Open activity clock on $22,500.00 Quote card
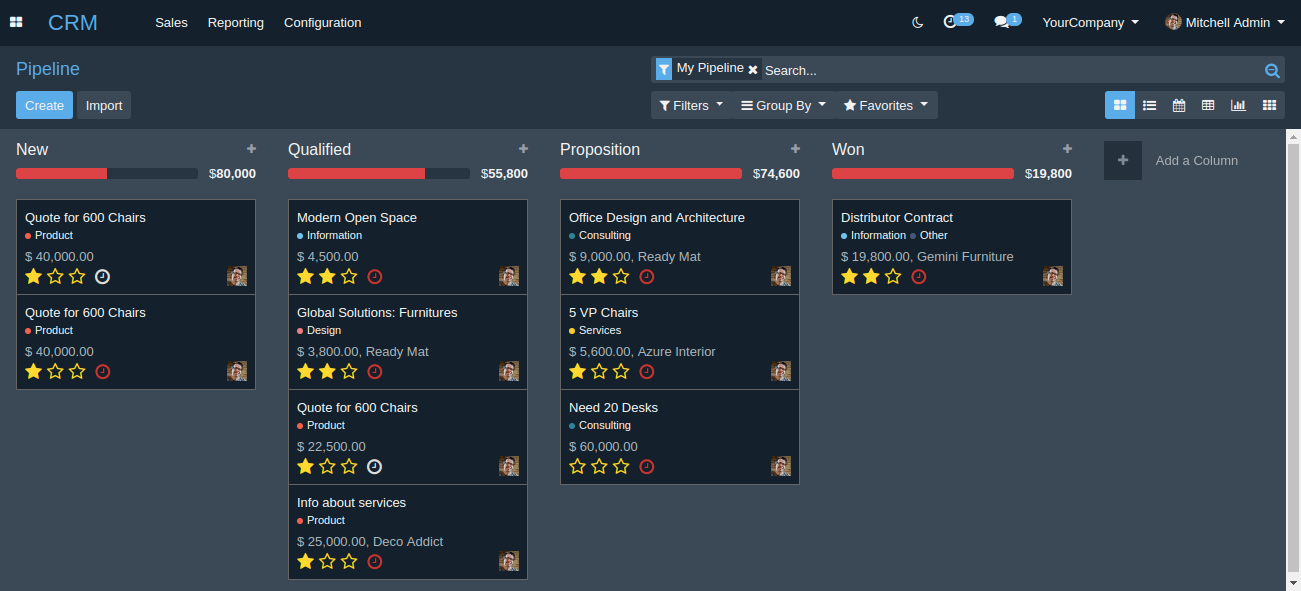The width and height of the screenshot is (1301, 591). click(x=375, y=467)
